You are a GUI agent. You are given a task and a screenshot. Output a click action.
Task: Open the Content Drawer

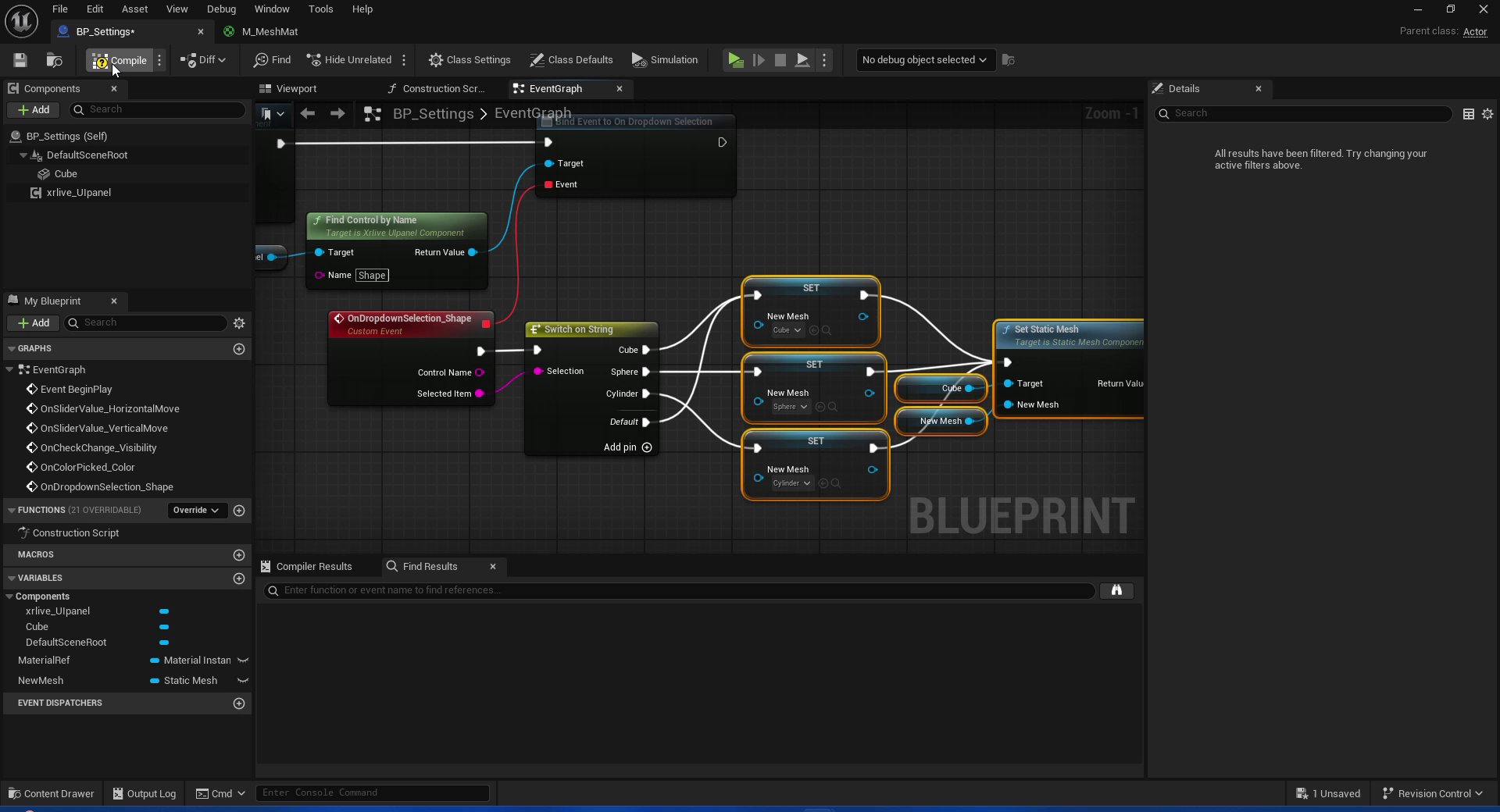[52, 794]
